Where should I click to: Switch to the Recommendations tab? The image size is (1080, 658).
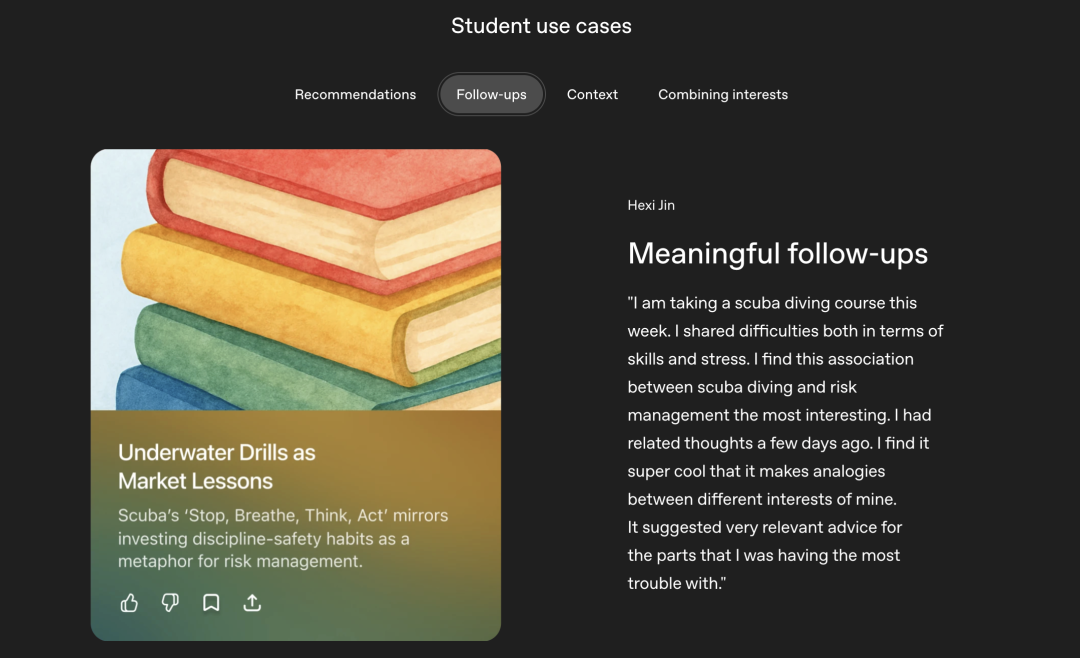[355, 95]
